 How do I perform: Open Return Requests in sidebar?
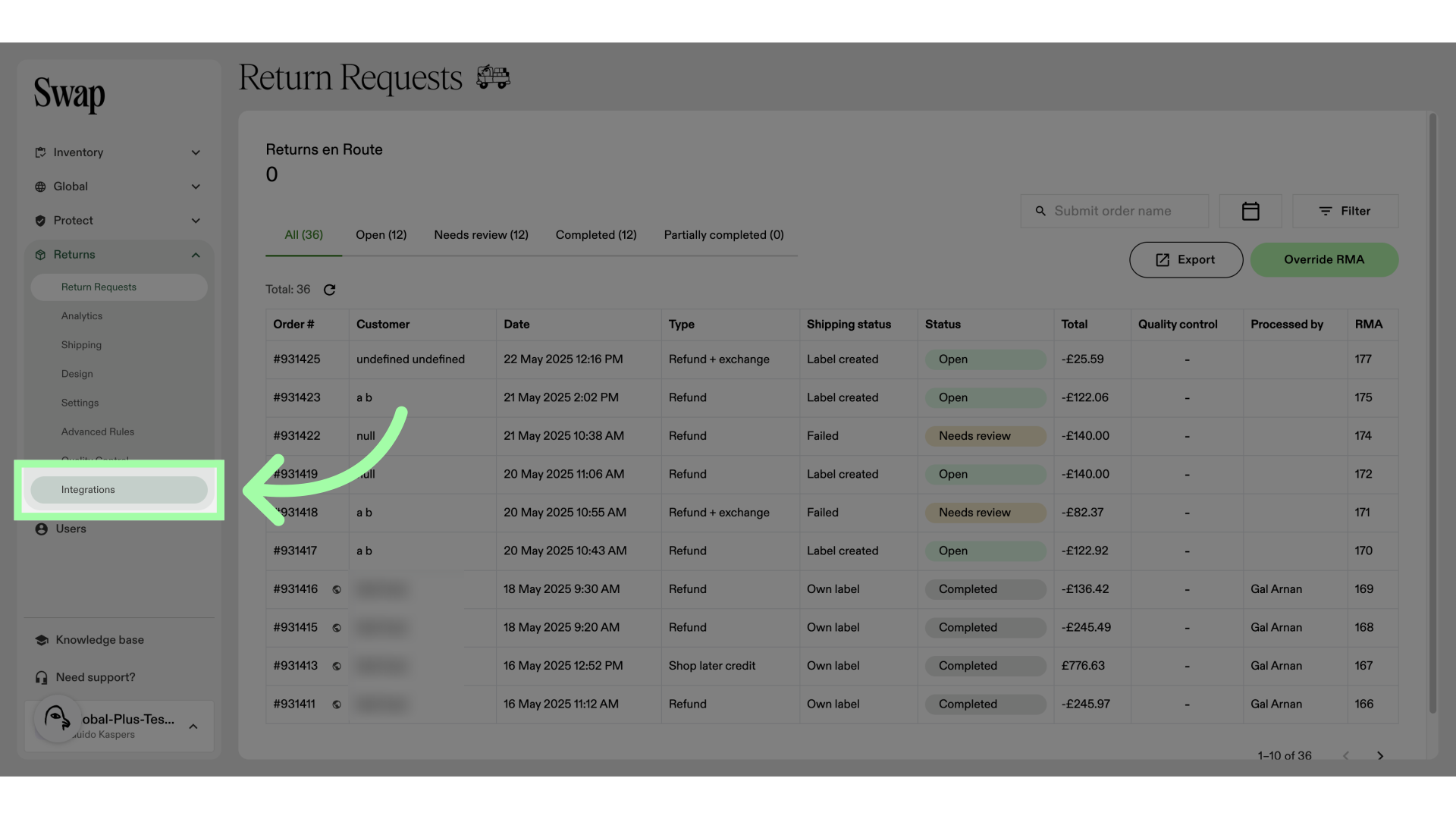pos(119,287)
